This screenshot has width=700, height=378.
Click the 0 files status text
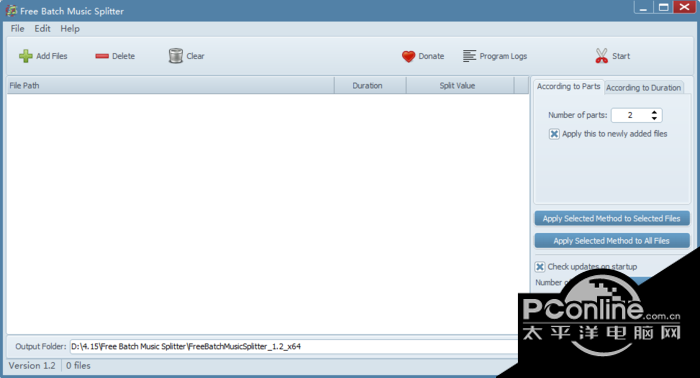[78, 366]
